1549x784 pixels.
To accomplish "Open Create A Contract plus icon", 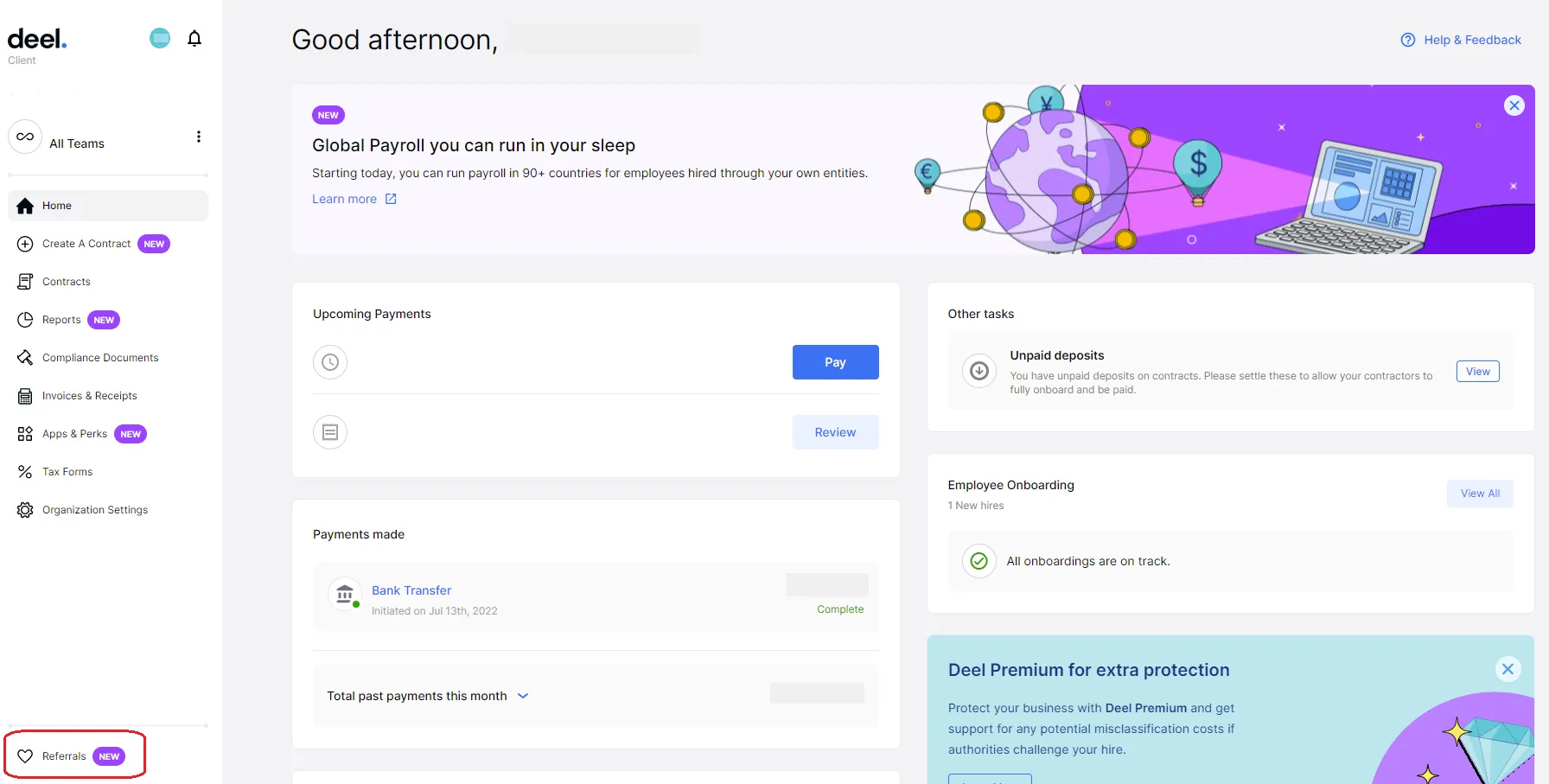I will coord(25,244).
